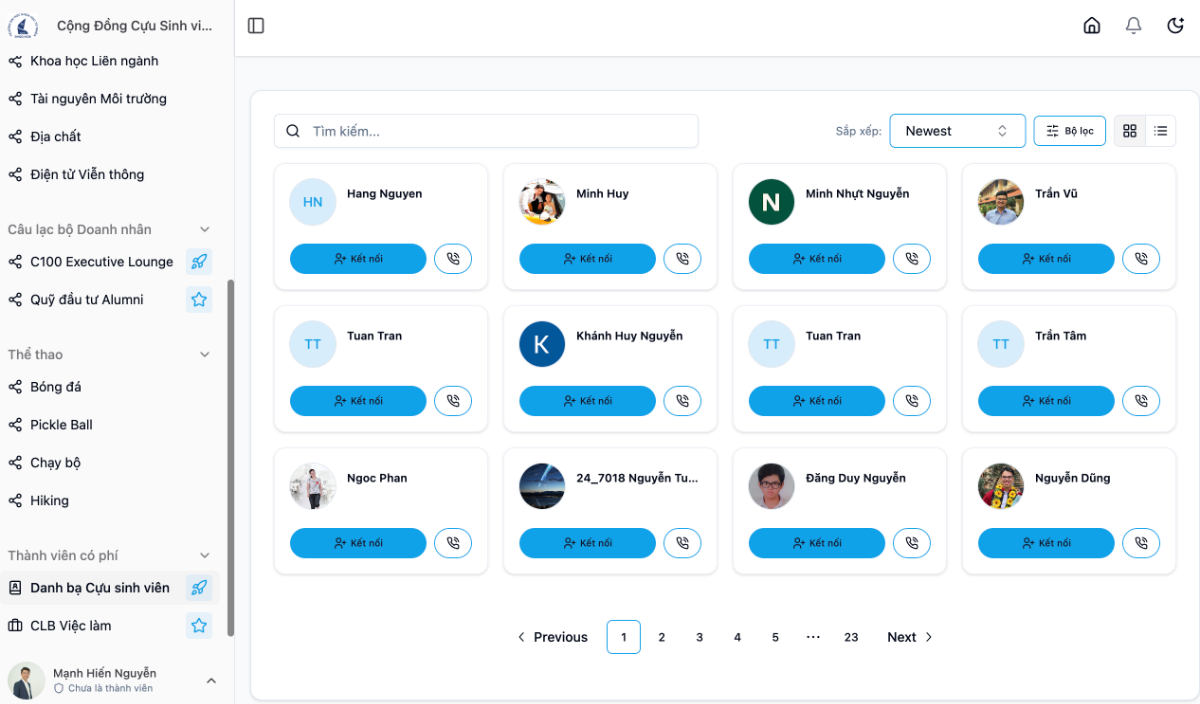Click the rocket icon beside C100 Executive Lounge

(x=199, y=262)
